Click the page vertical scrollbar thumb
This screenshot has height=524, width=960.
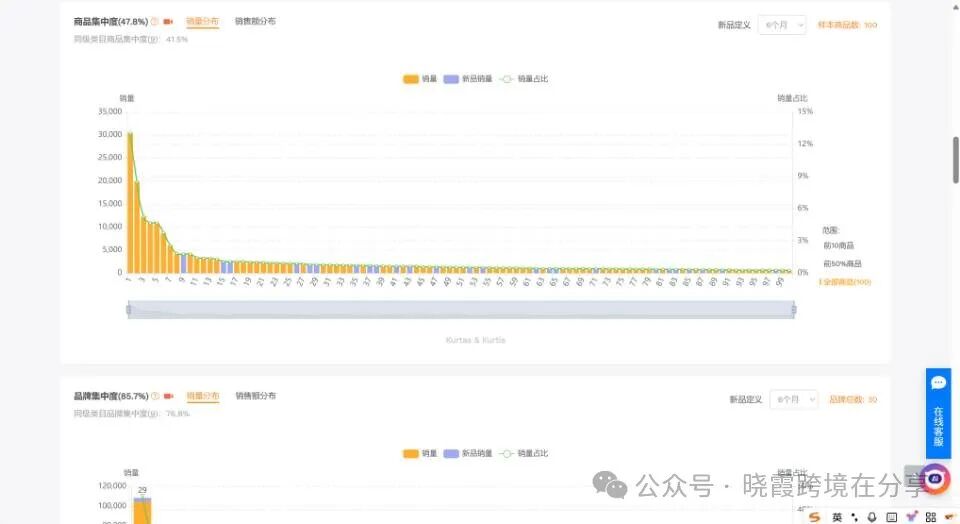956,160
